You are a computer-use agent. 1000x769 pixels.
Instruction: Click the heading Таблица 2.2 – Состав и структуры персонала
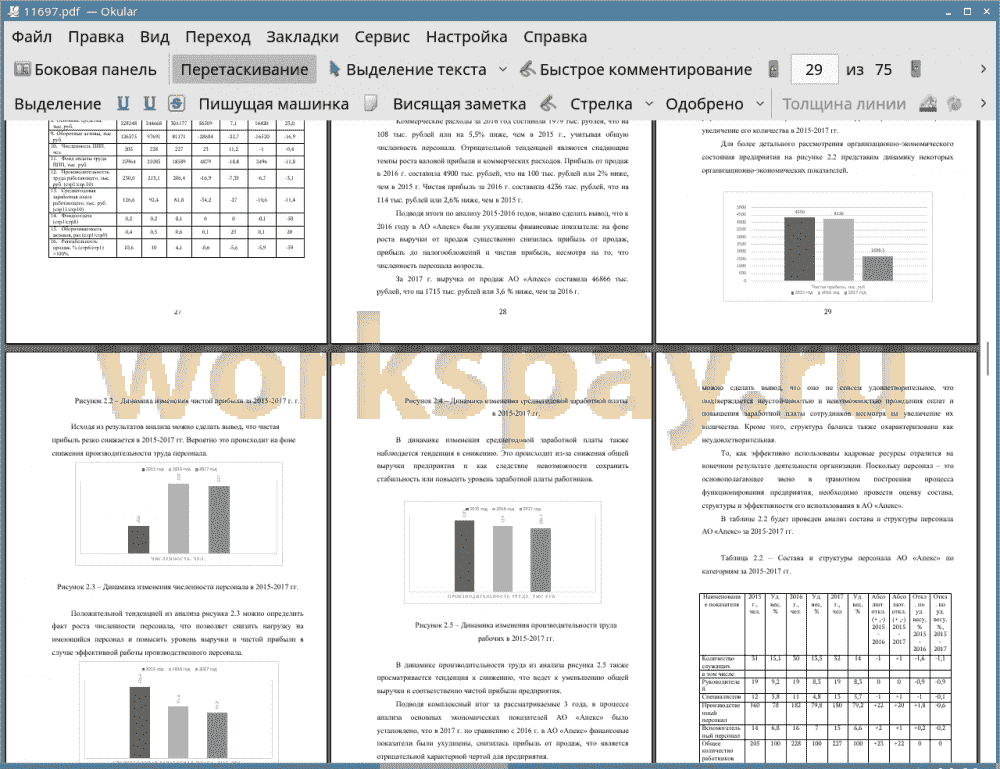(x=827, y=564)
